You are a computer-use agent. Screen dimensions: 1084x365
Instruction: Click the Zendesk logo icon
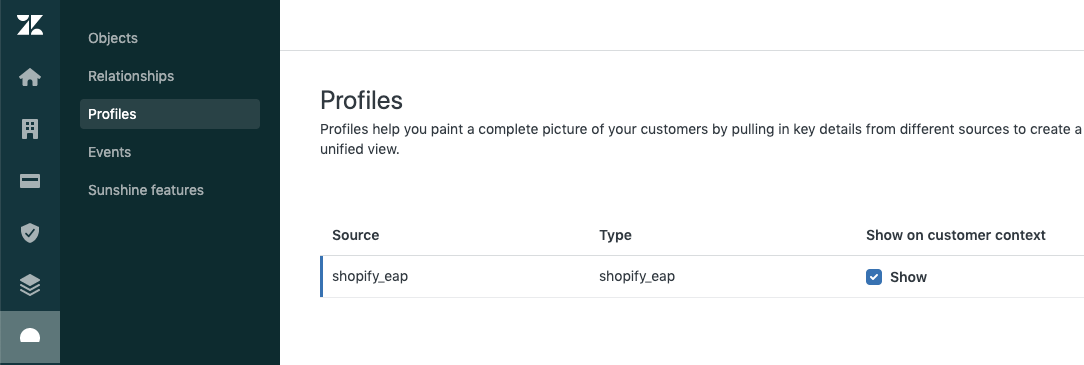click(30, 25)
